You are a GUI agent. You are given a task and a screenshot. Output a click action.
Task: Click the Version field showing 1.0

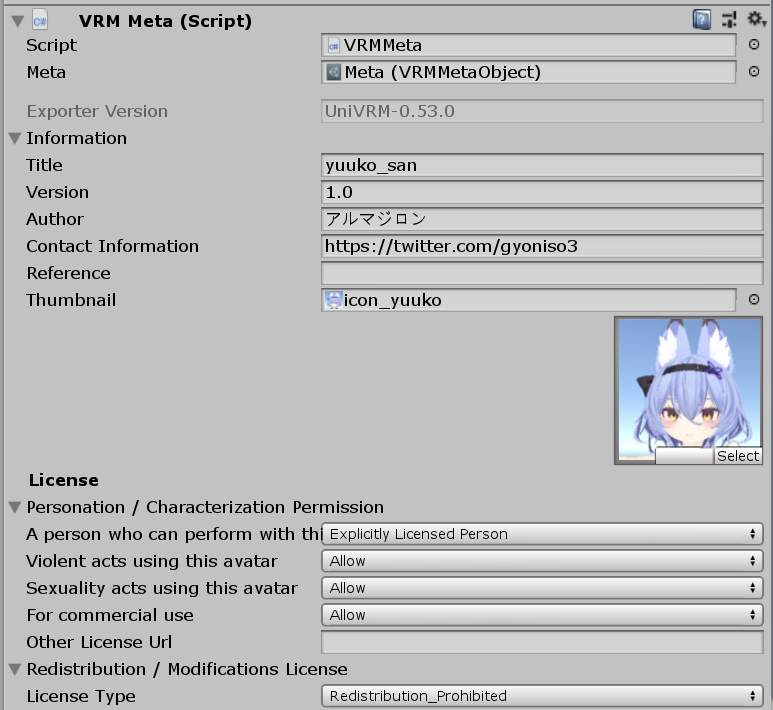pos(542,192)
